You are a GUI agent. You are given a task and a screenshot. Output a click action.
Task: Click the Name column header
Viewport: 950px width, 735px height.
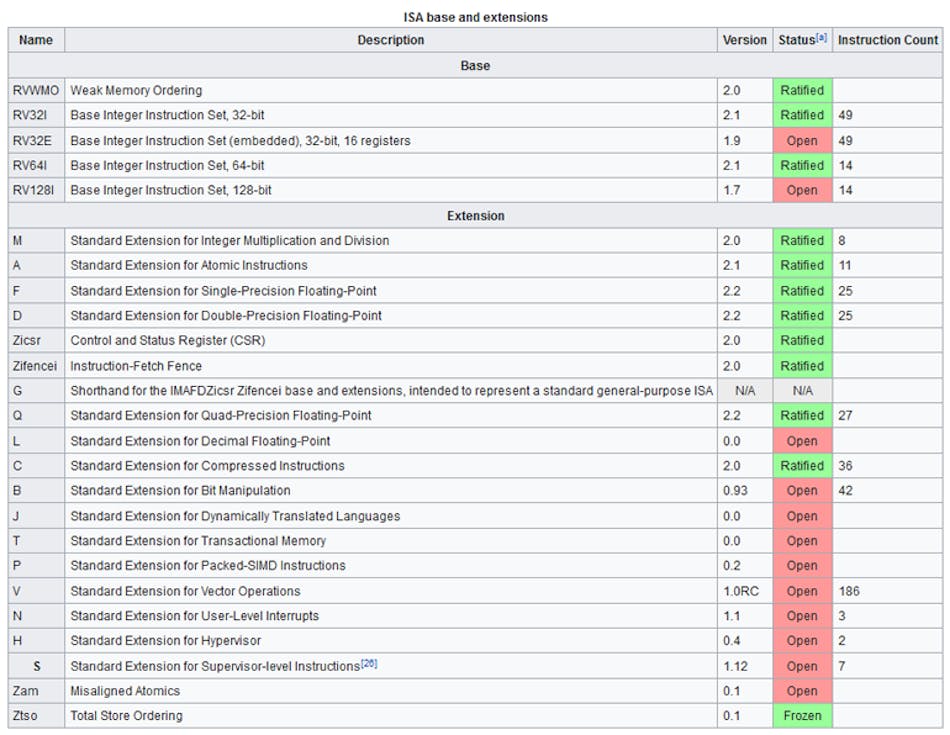coord(36,40)
